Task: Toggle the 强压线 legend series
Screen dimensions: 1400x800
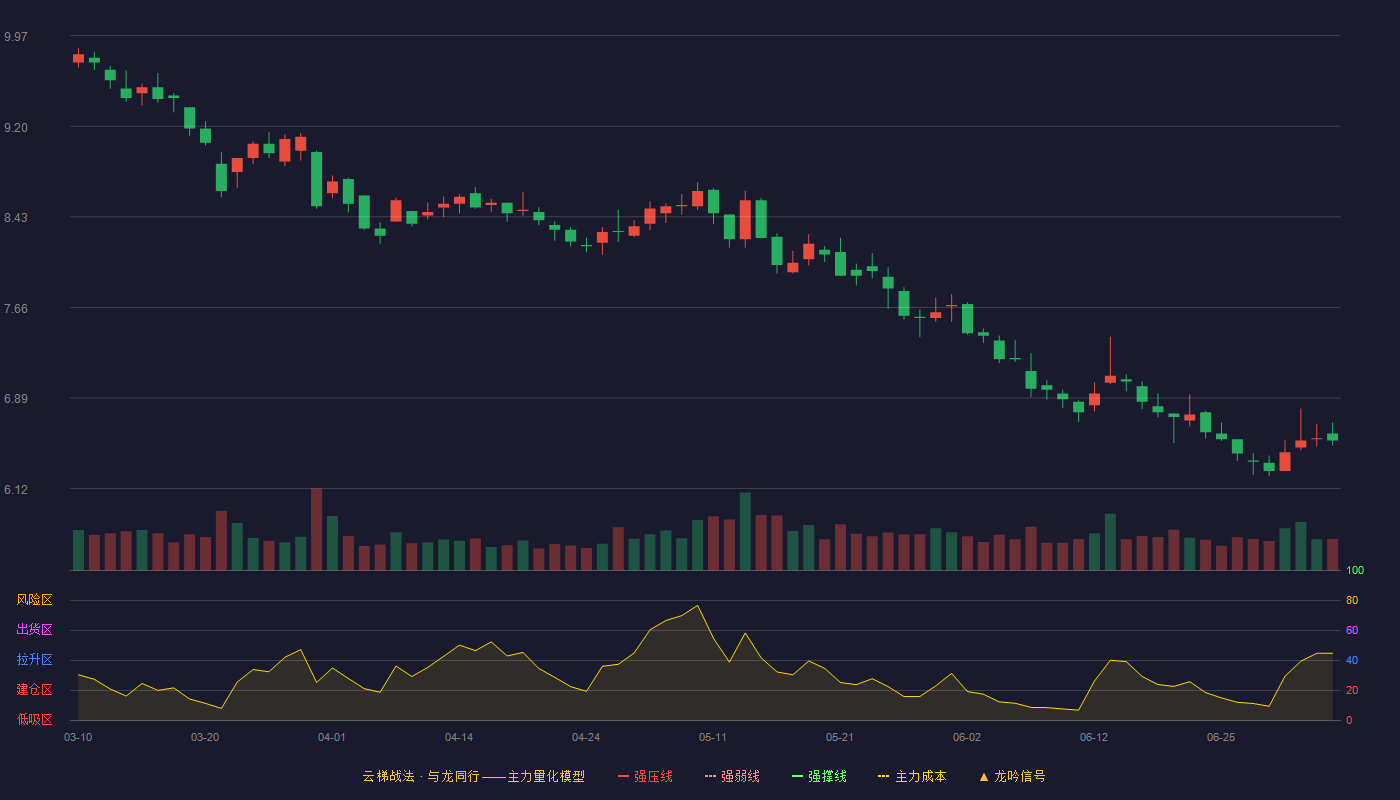Action: 645,776
